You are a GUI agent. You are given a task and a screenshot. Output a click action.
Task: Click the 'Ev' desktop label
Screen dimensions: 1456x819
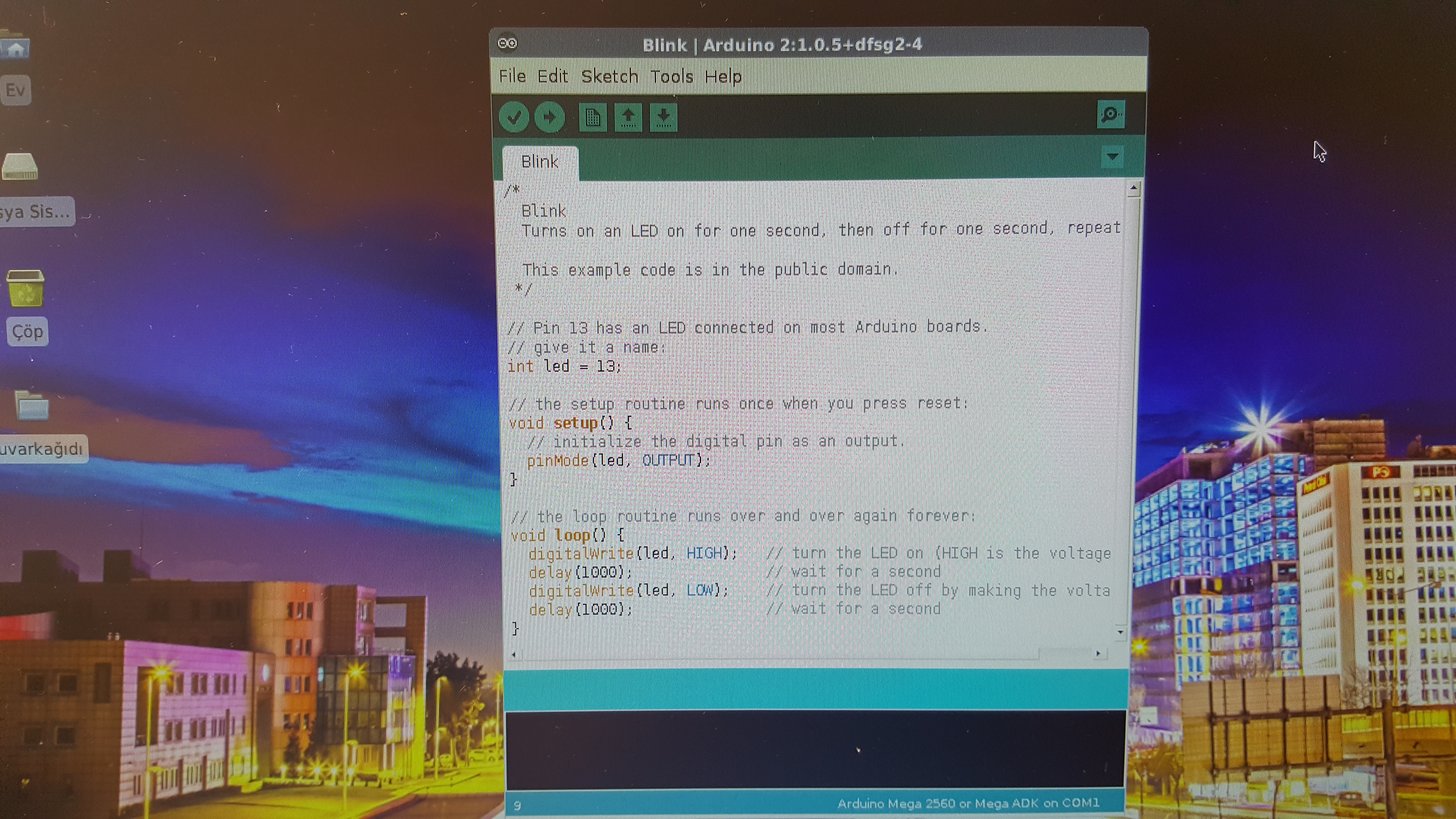[15, 90]
